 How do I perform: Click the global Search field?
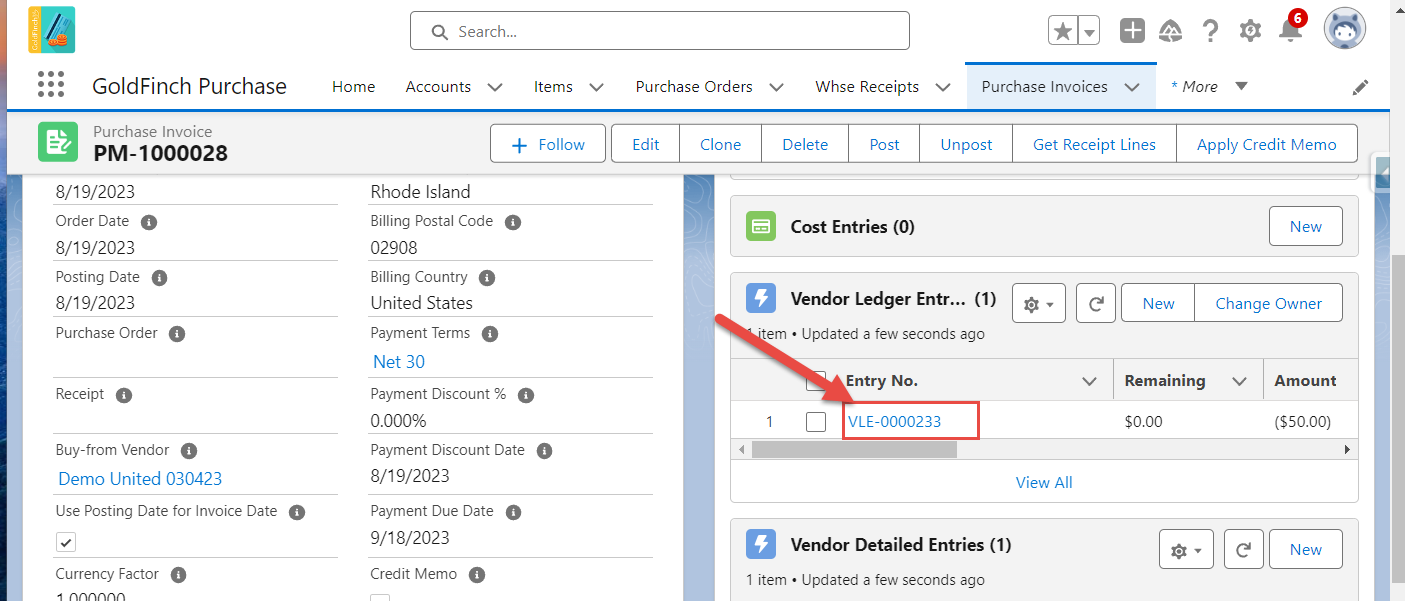click(660, 31)
